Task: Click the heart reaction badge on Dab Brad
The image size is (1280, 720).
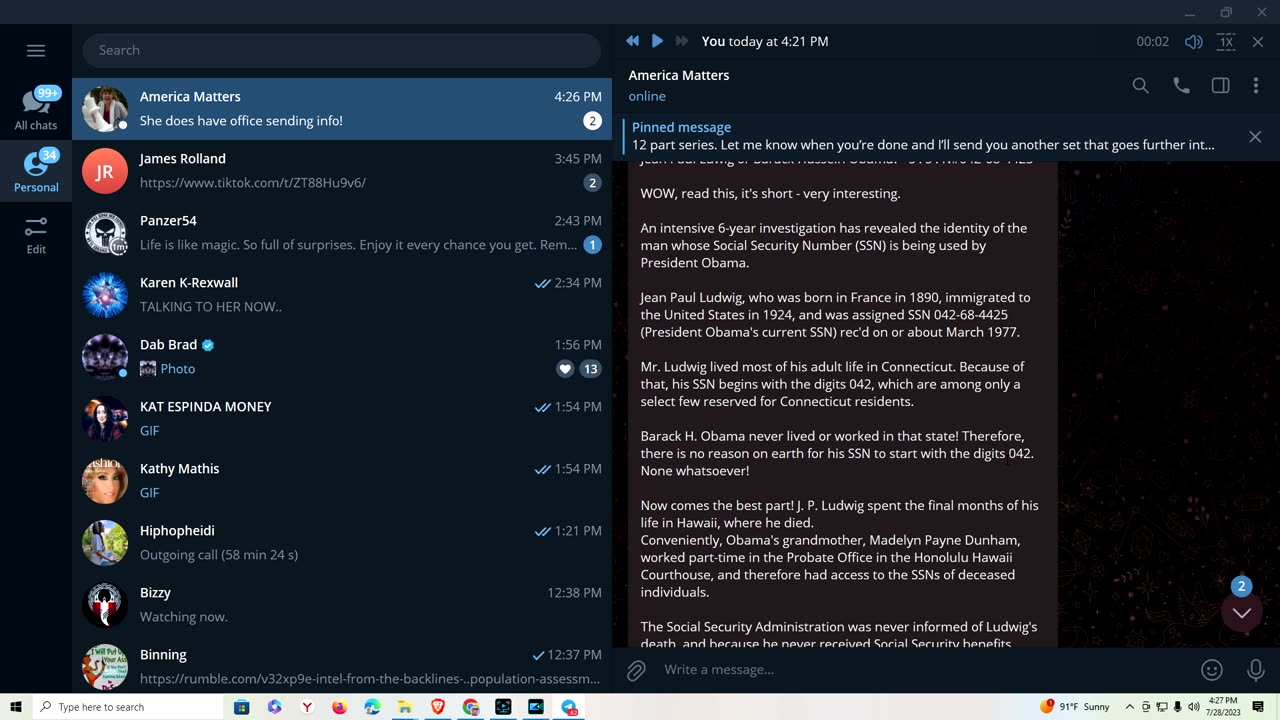Action: pos(565,369)
